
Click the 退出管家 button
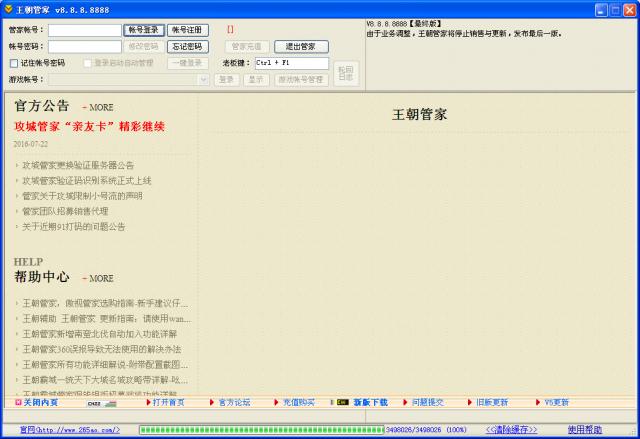[301, 47]
